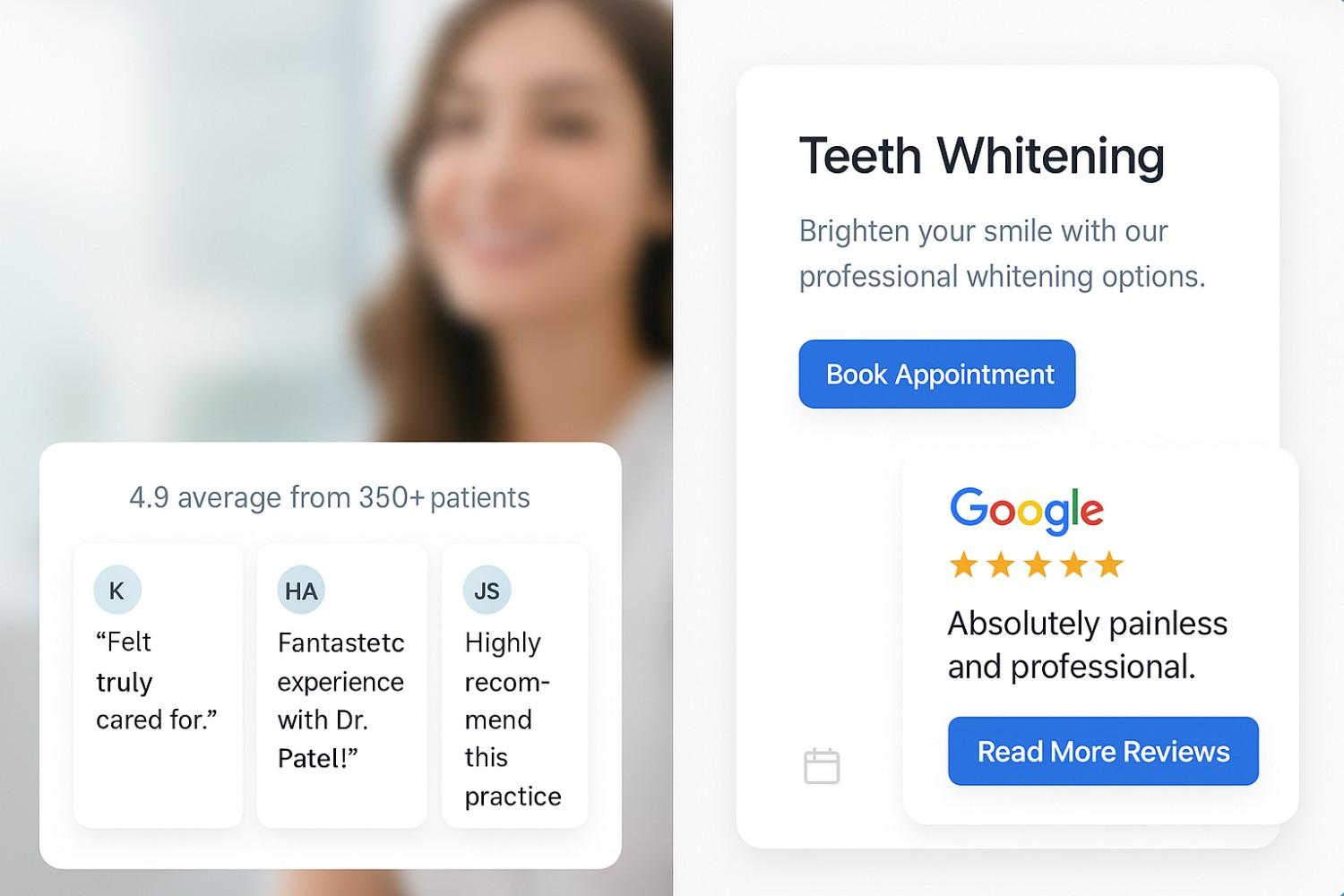1344x896 pixels.
Task: Click the HA avatar circle
Action: click(x=301, y=590)
